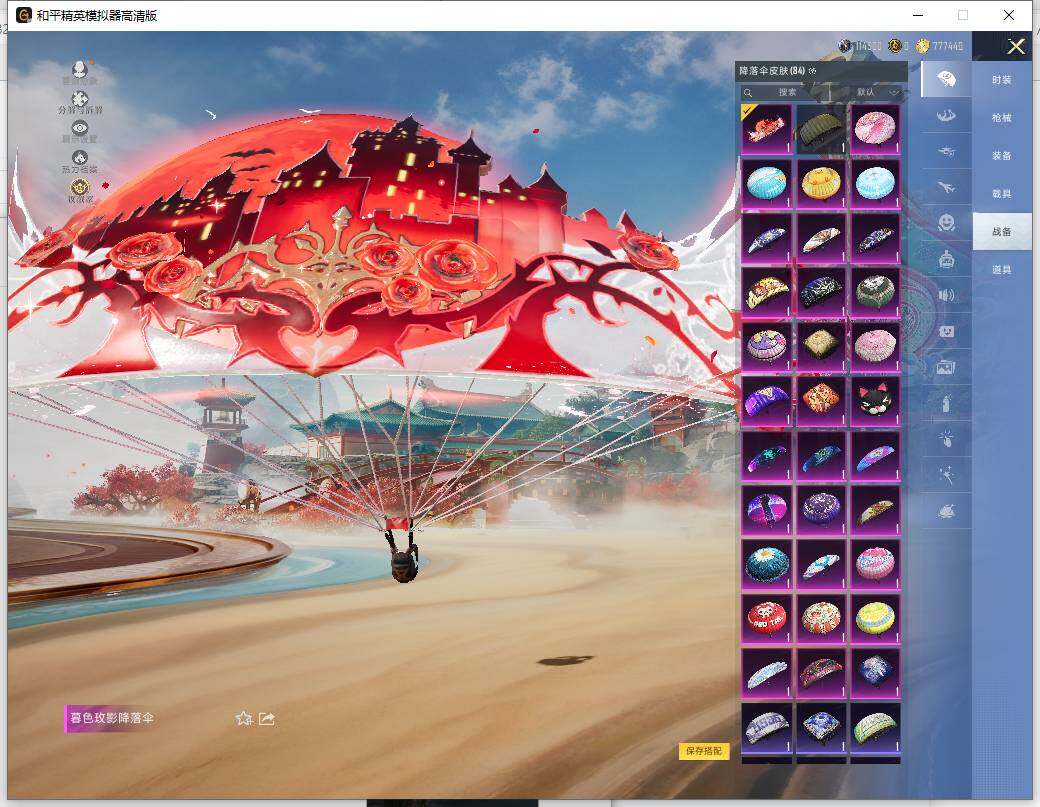The height and width of the screenshot is (807, 1040).
Task: Select the blue crystal parachute thumbnail
Action: [876, 672]
